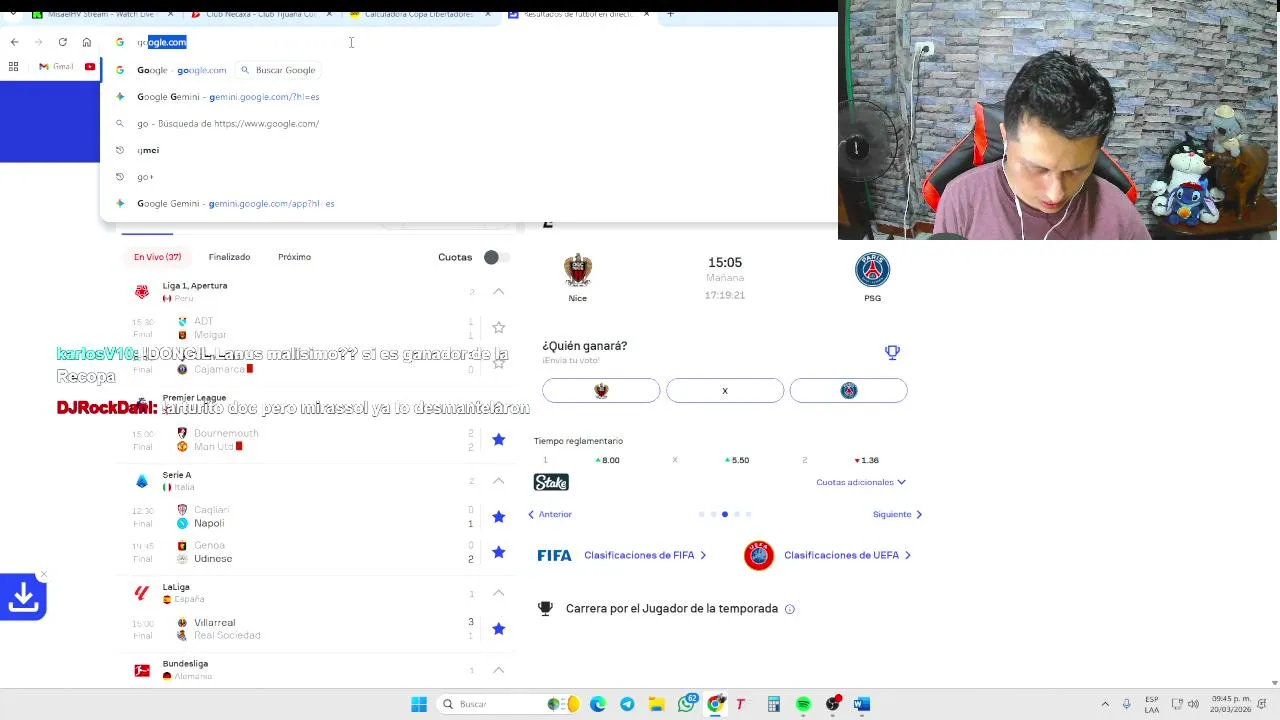Open the YouTube bookmark icon
Viewport: 1280px width, 720px height.
click(x=90, y=67)
